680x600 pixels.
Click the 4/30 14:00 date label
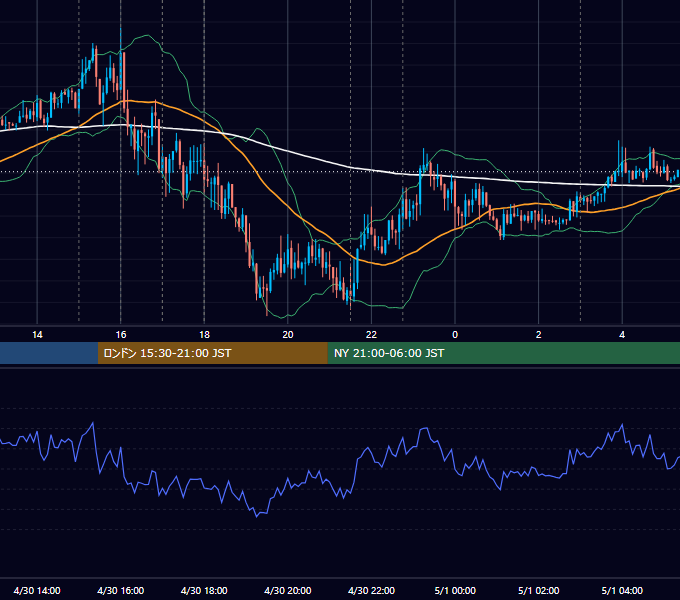[37, 590]
